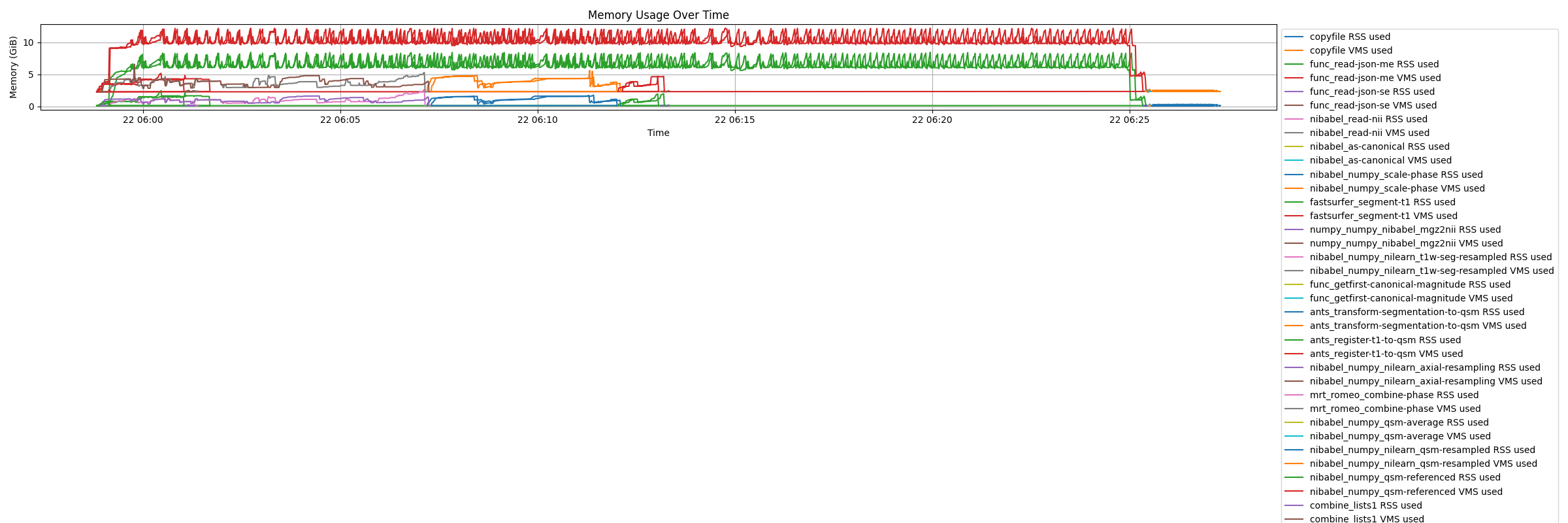This screenshot has height=523, width=1568.
Task: Click legend entry ants_register-t1-to-qsm RSS used
Action: coord(1373,340)
